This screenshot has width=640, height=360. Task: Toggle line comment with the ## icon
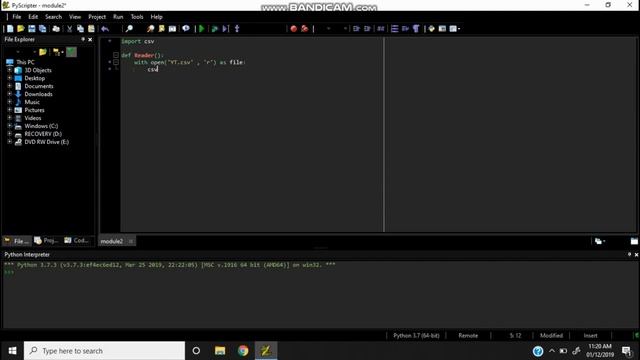tap(380, 29)
